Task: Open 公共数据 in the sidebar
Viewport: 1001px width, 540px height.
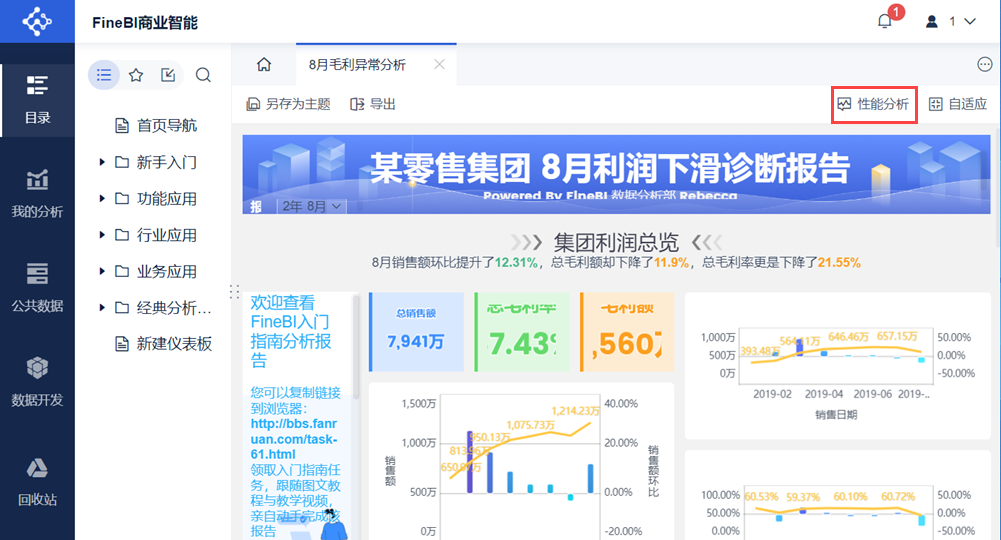Action: (x=37, y=288)
